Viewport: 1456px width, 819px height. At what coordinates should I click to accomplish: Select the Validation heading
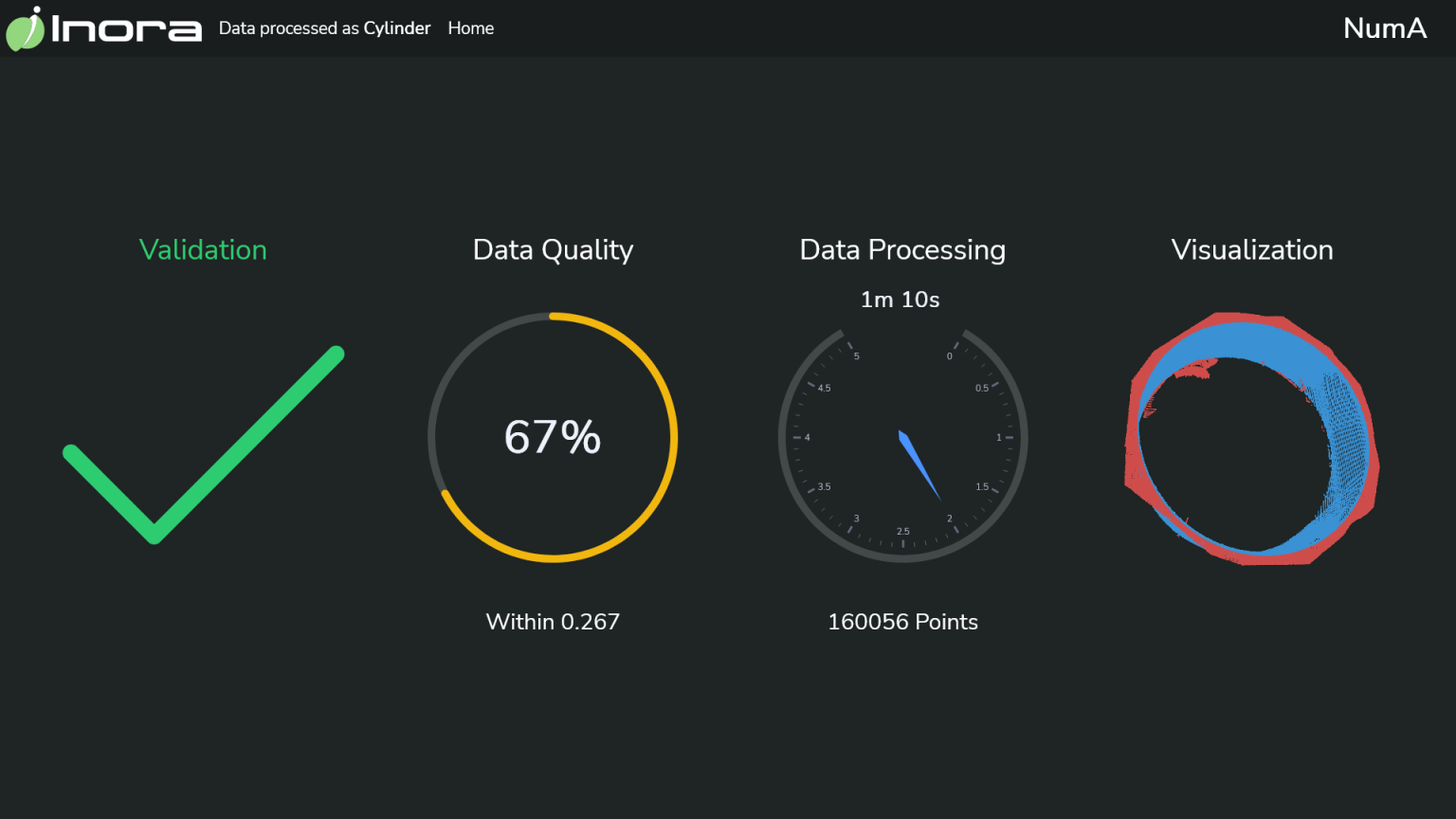(203, 249)
